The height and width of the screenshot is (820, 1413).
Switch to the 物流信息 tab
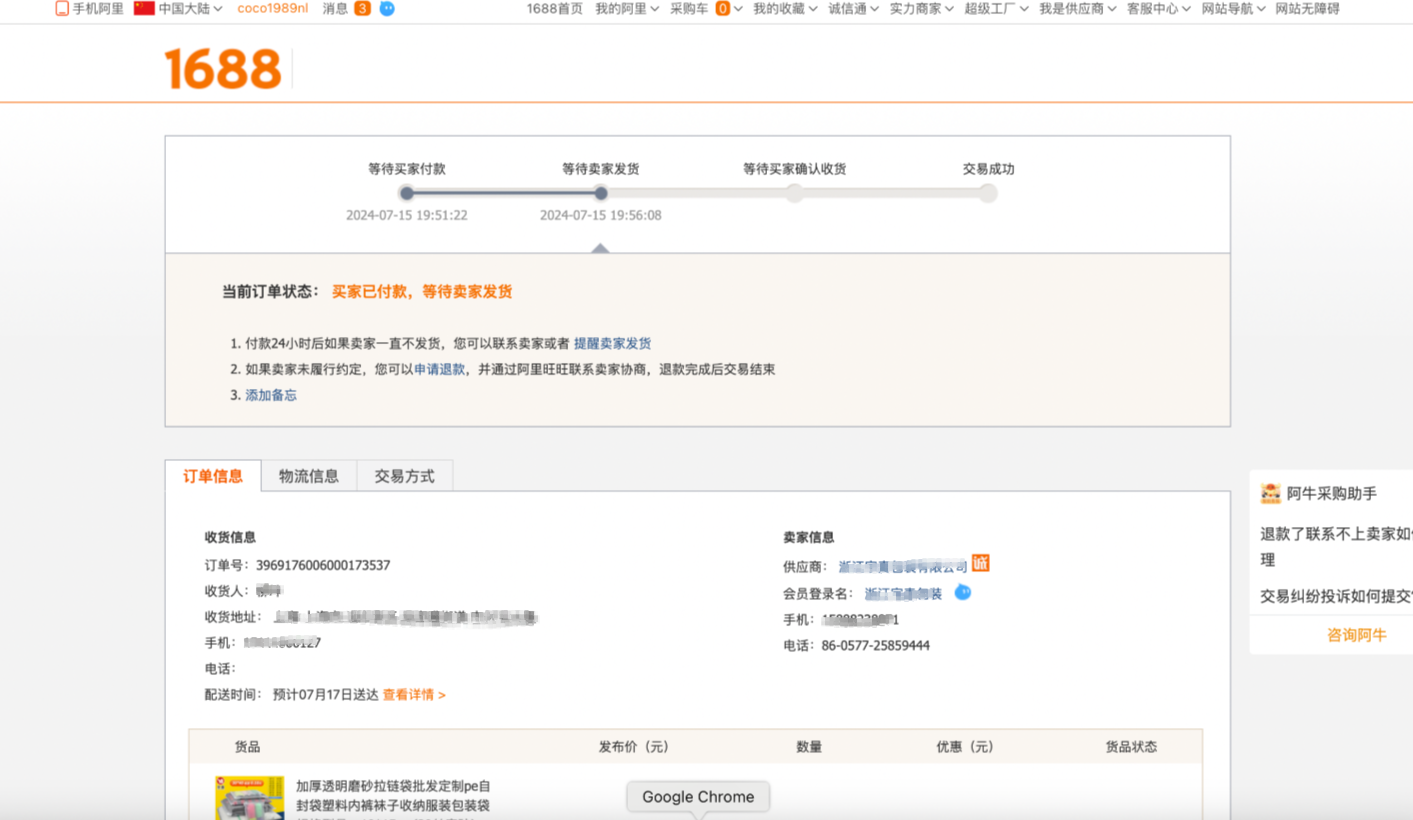308,476
